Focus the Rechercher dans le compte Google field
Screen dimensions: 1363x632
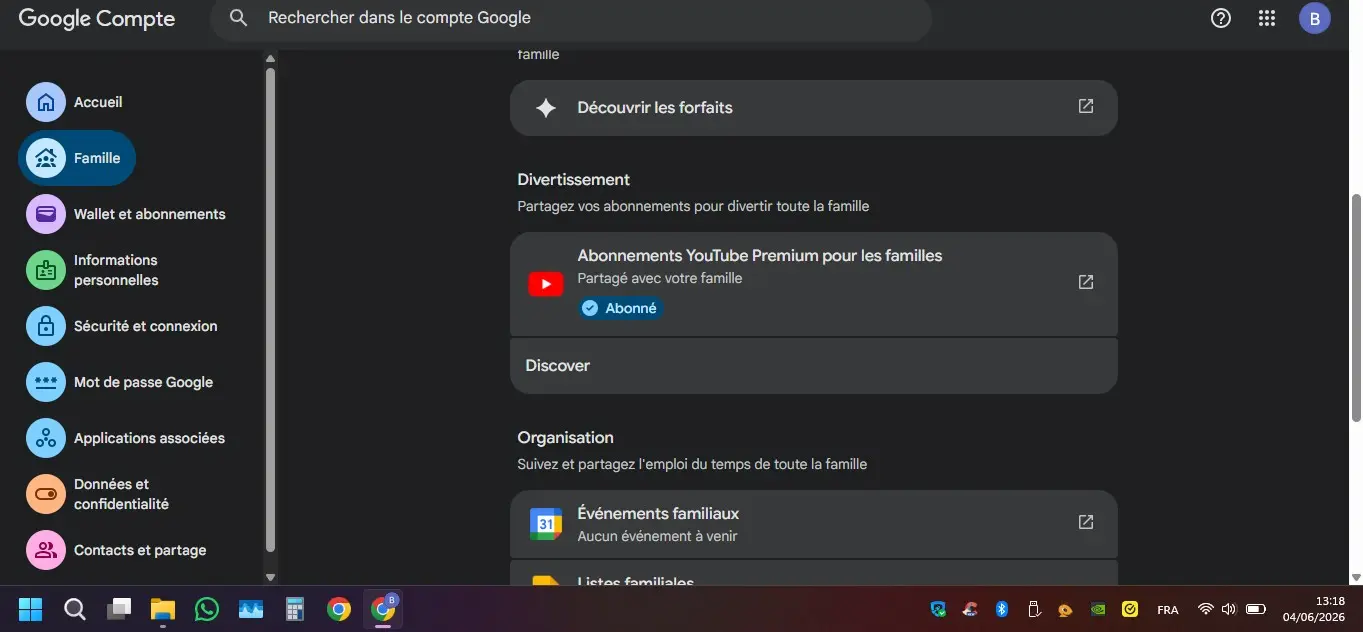(571, 18)
